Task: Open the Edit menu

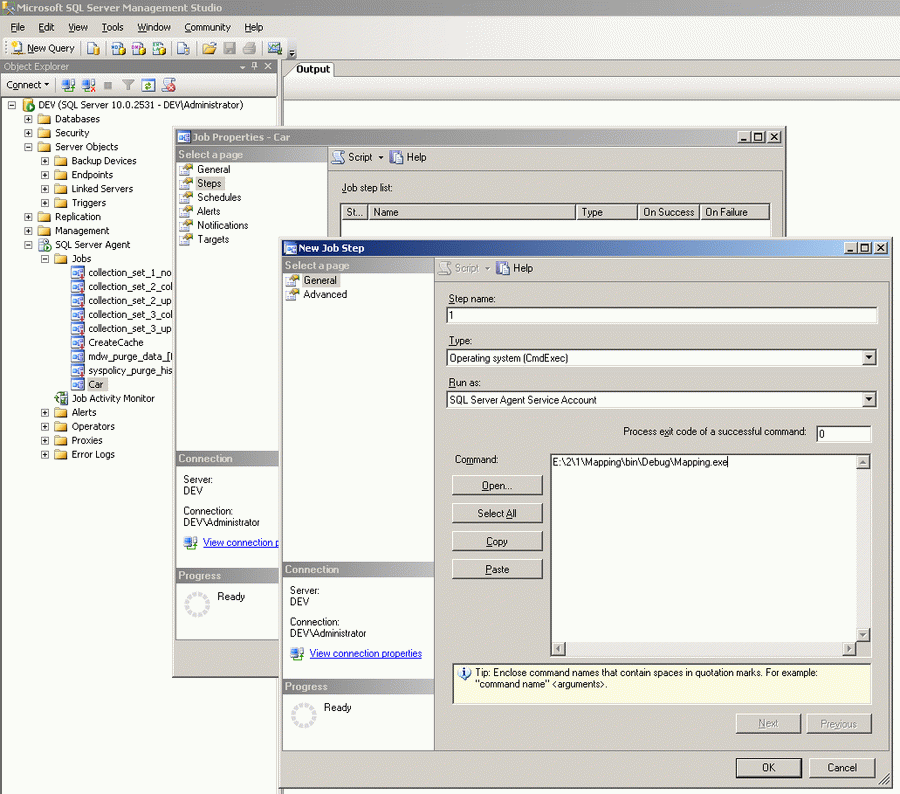Action: click(x=46, y=28)
